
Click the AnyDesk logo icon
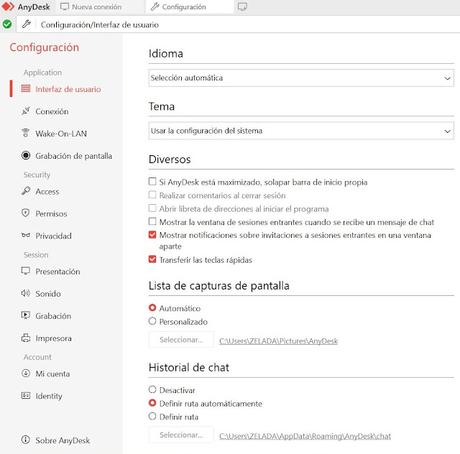pos(8,6)
